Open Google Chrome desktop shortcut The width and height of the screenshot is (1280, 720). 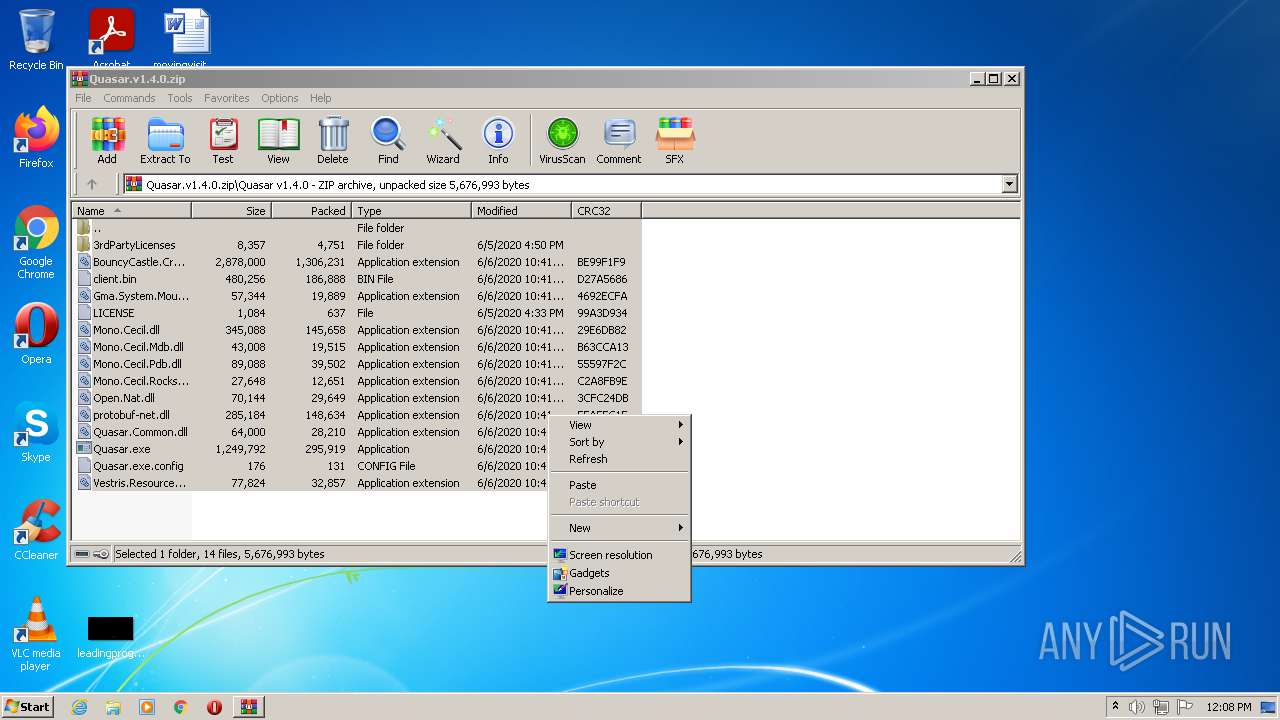(36, 243)
